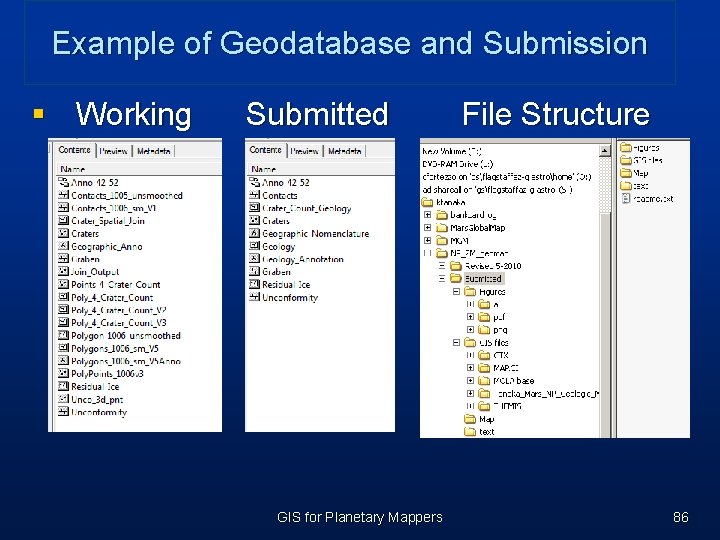Image resolution: width=720 pixels, height=540 pixels.
Task: Open Metadata tab in Submitted panel
Action: [345, 151]
